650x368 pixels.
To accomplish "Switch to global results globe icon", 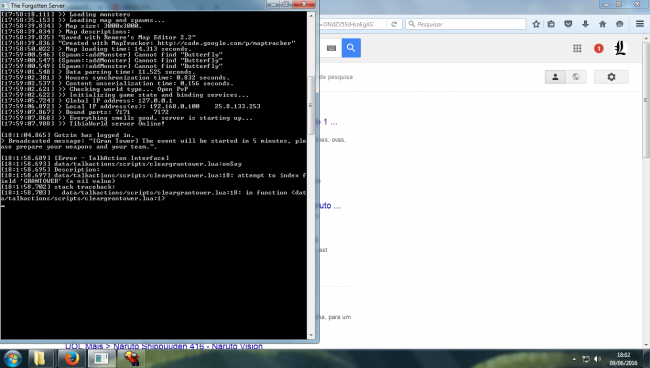I will 576,77.
